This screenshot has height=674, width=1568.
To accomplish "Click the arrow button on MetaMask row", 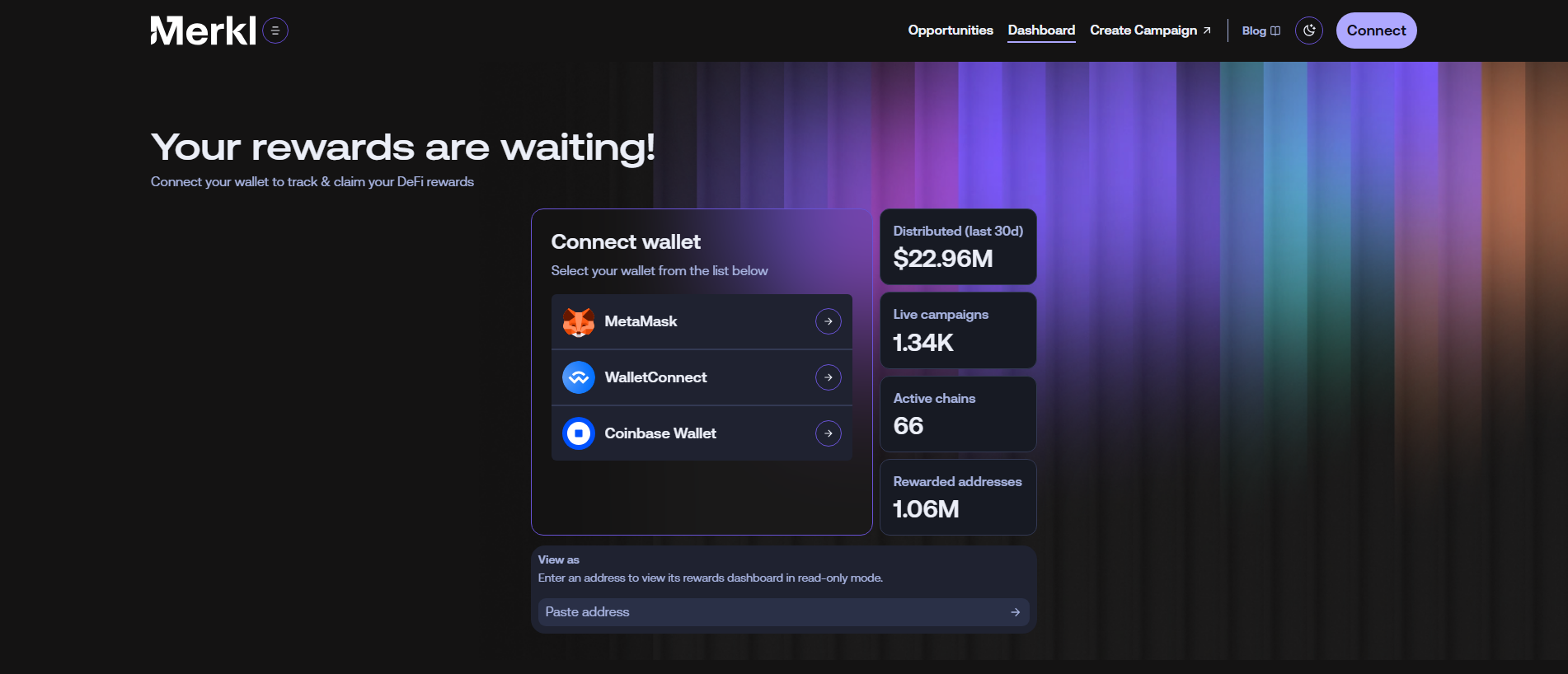I will 829,321.
